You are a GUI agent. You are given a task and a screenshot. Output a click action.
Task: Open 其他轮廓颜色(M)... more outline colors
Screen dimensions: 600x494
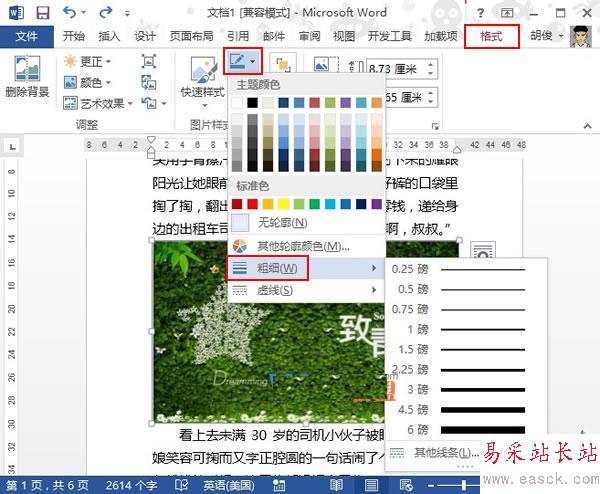click(306, 246)
